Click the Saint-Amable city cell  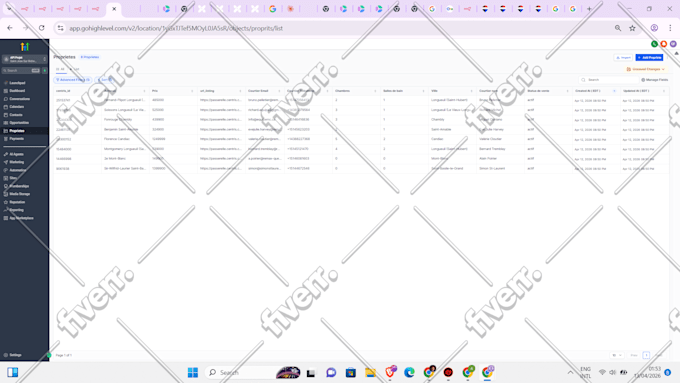coord(441,129)
